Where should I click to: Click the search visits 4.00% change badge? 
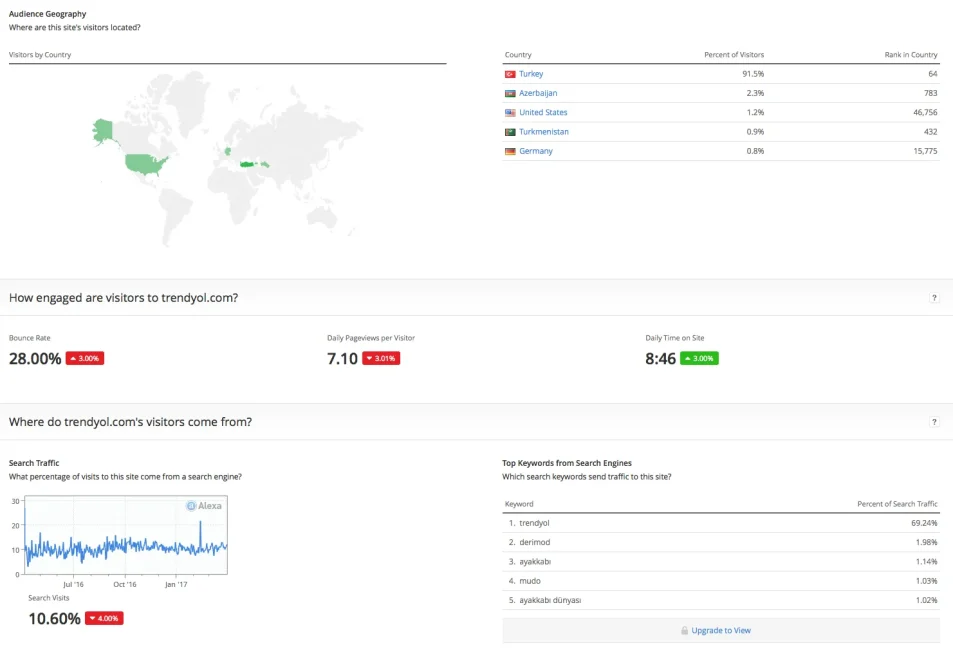point(104,618)
